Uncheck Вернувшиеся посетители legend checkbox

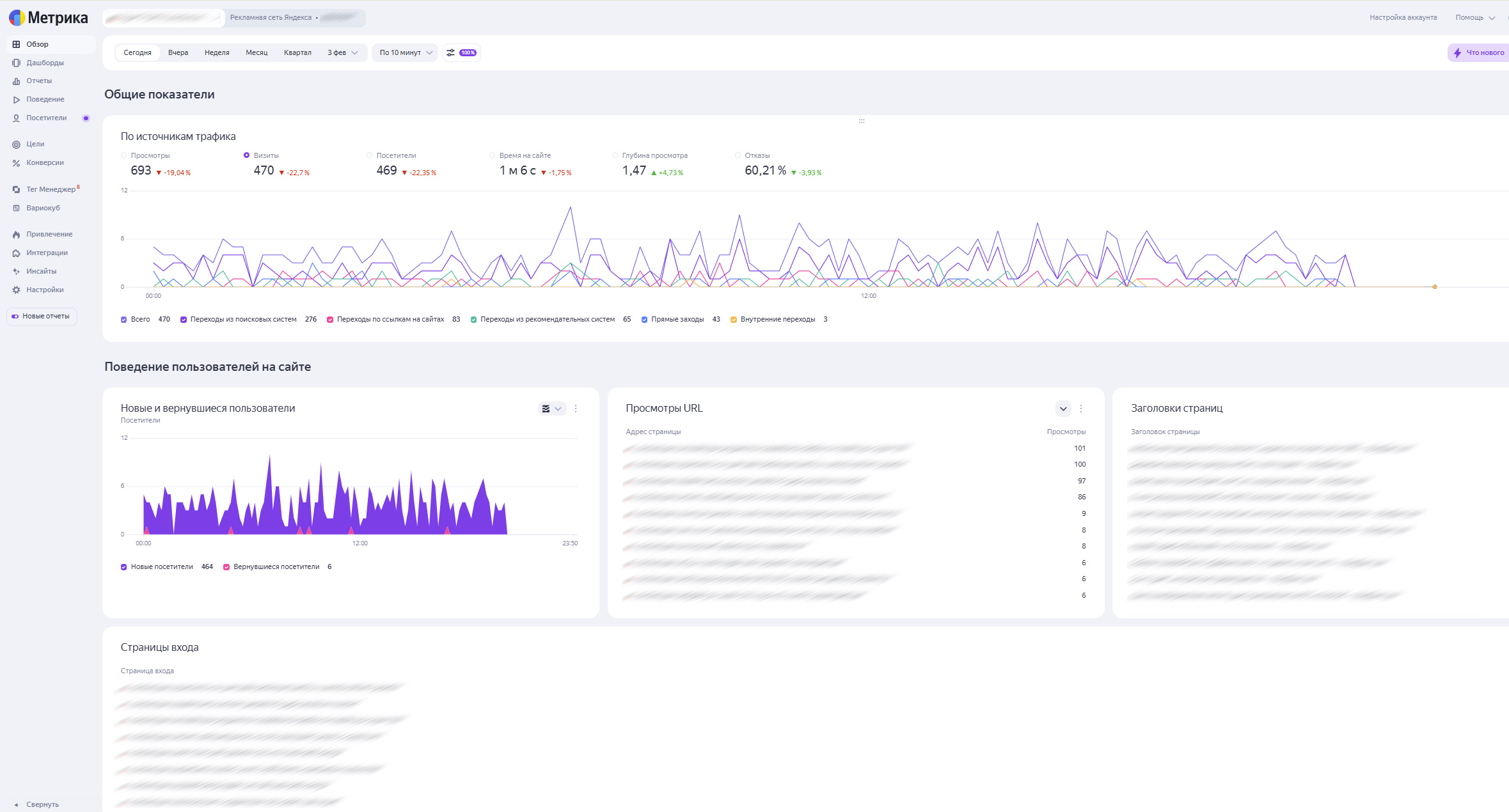(x=226, y=567)
